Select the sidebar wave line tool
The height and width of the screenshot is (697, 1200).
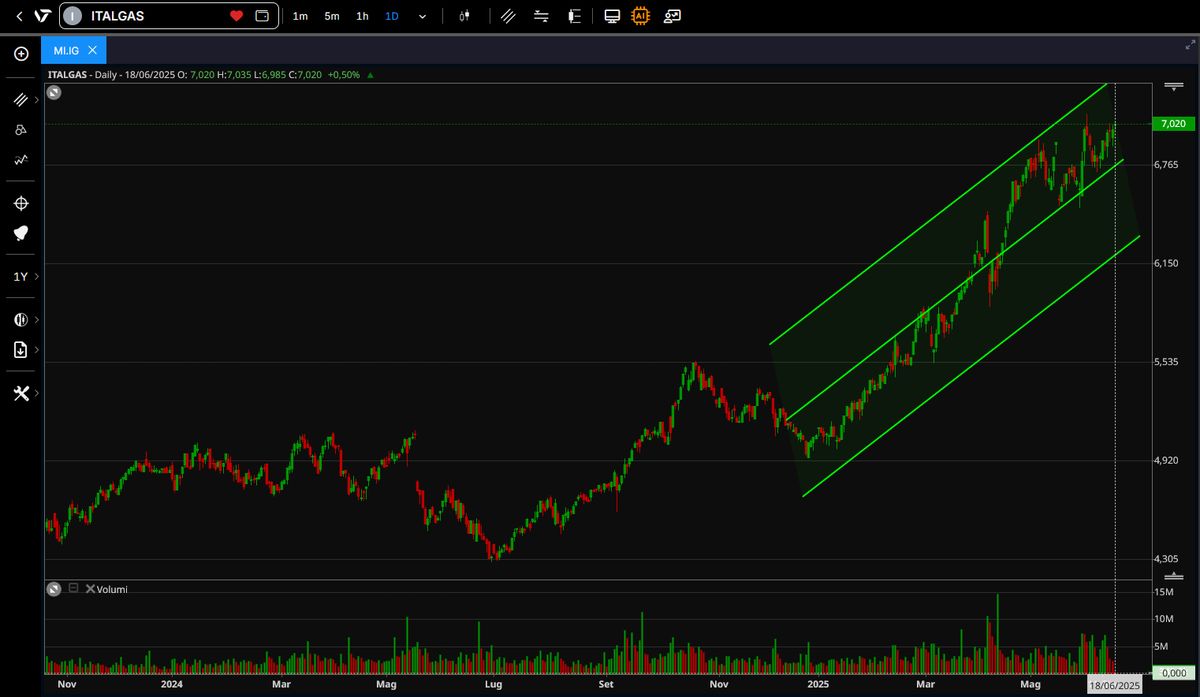(21, 159)
